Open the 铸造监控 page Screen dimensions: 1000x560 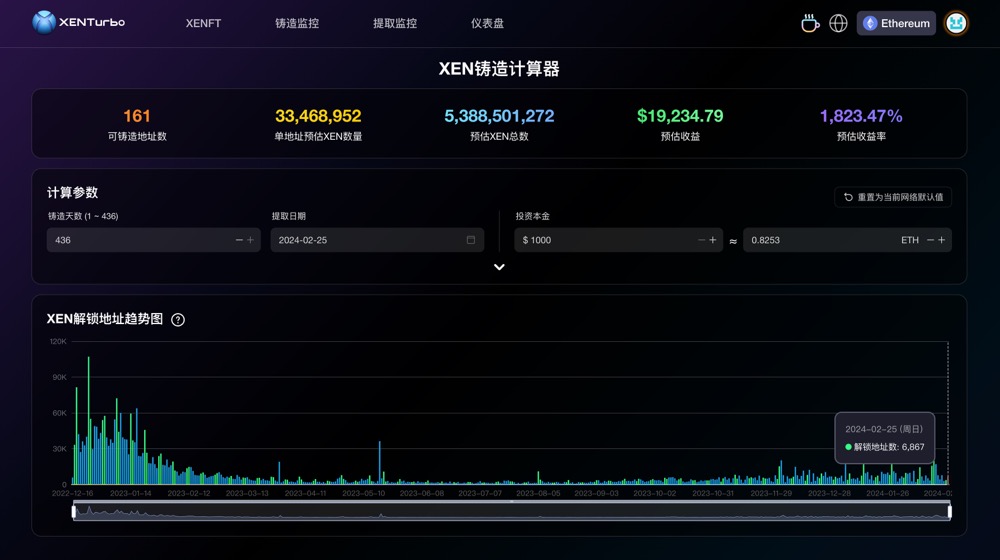[x=297, y=23]
